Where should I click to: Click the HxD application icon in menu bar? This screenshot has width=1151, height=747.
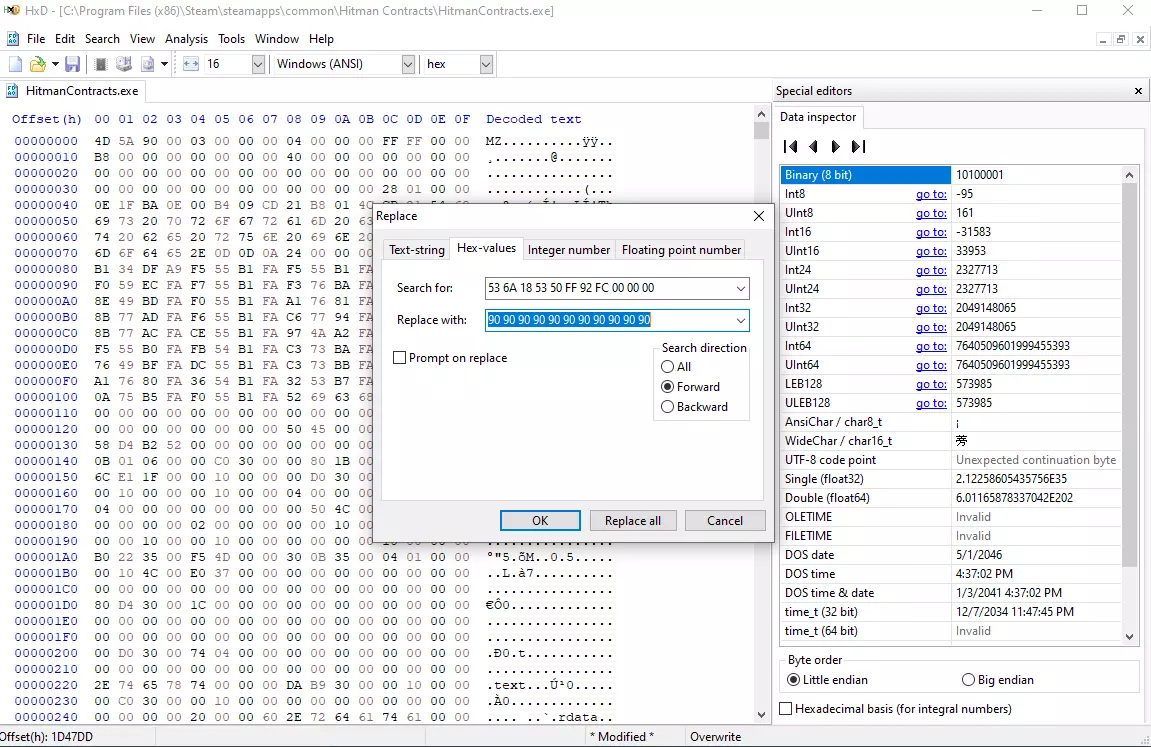click(x=12, y=39)
